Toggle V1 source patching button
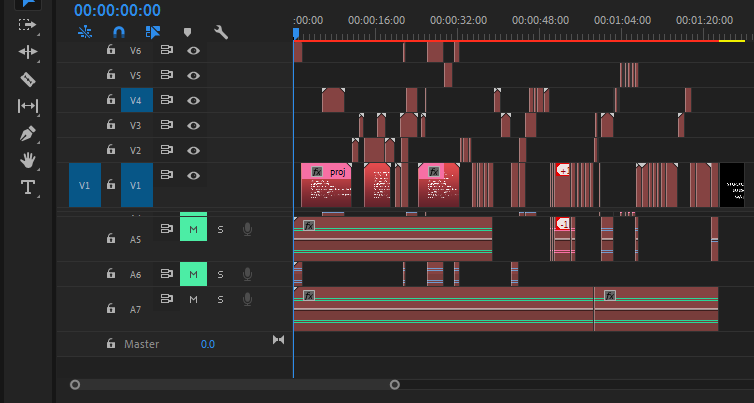Viewport: 754px width, 403px height. point(85,185)
